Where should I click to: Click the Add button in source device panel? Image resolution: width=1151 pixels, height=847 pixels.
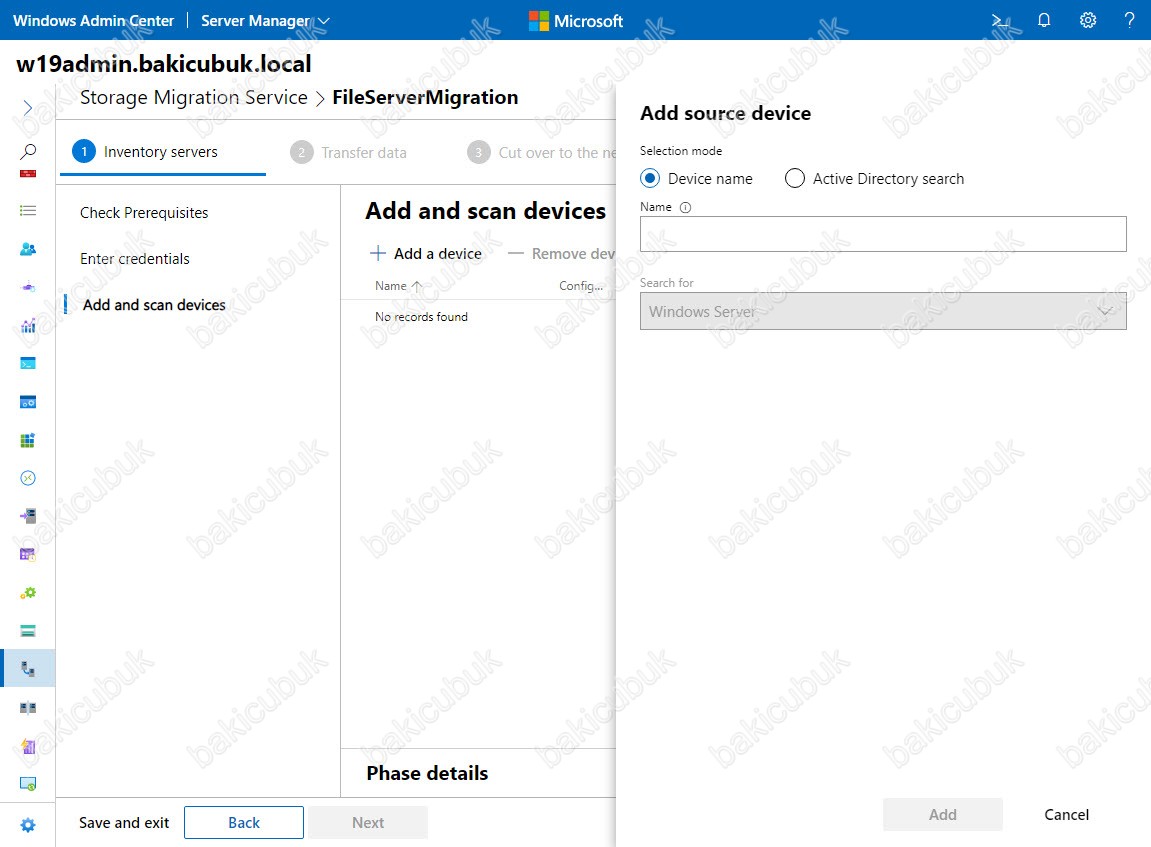(943, 815)
